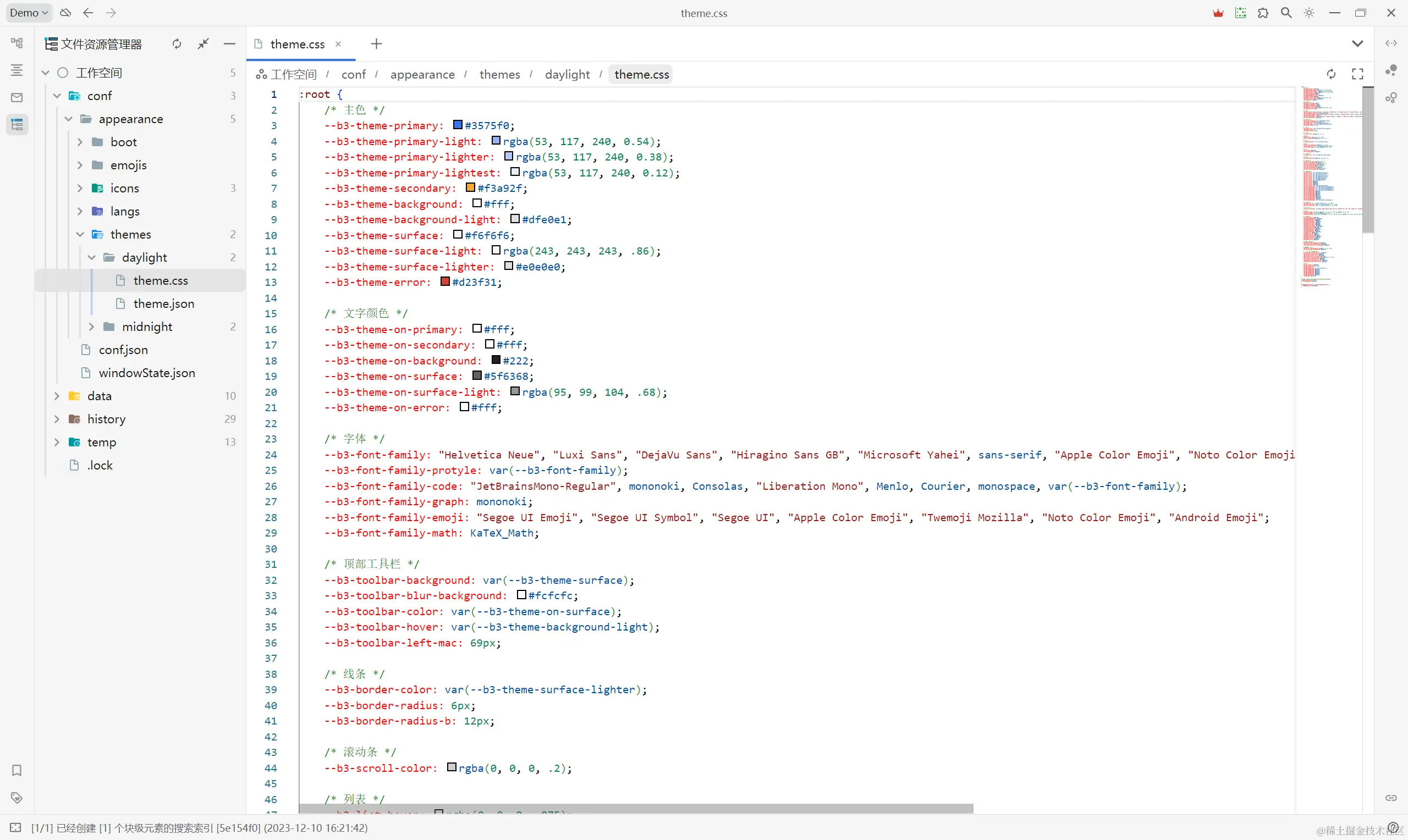Image resolution: width=1408 pixels, height=840 pixels.
Task: Open the inbox icon in the left dock
Action: [x=17, y=97]
